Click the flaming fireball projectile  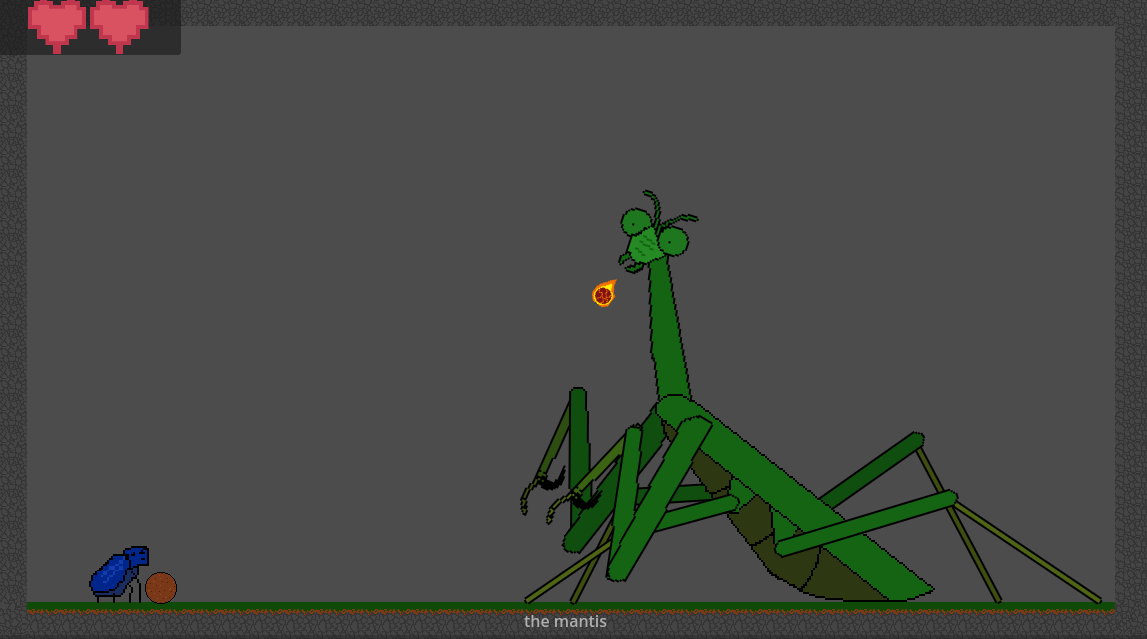(x=603, y=293)
